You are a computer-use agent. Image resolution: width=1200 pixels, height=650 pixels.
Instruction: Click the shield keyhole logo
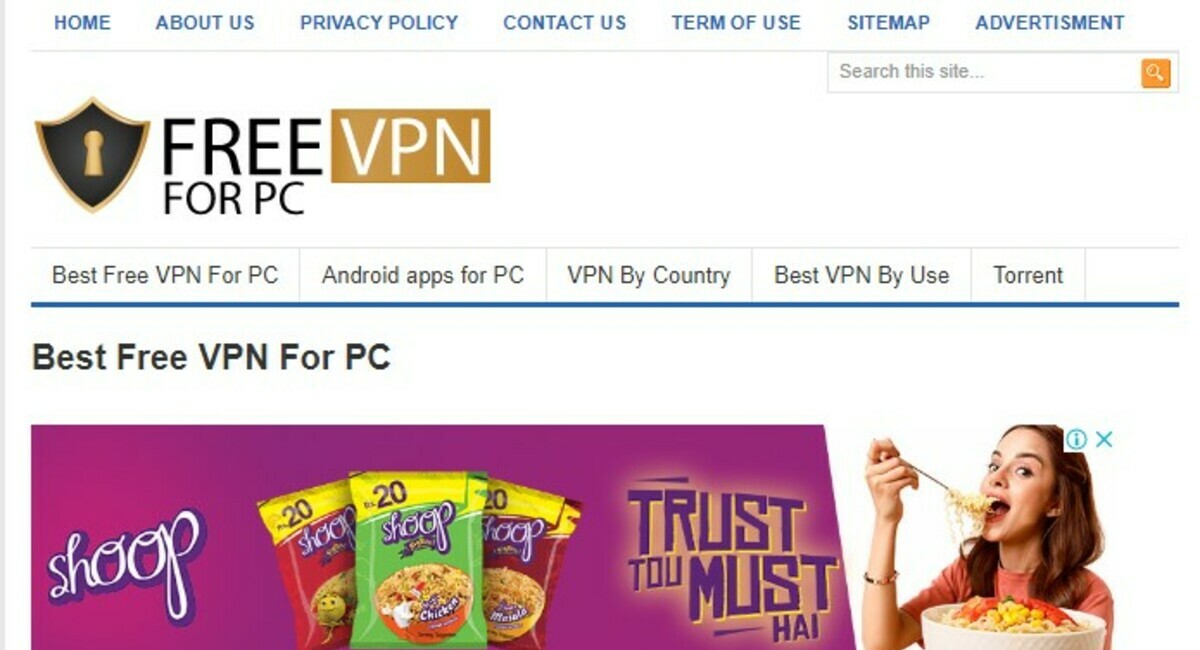point(92,154)
